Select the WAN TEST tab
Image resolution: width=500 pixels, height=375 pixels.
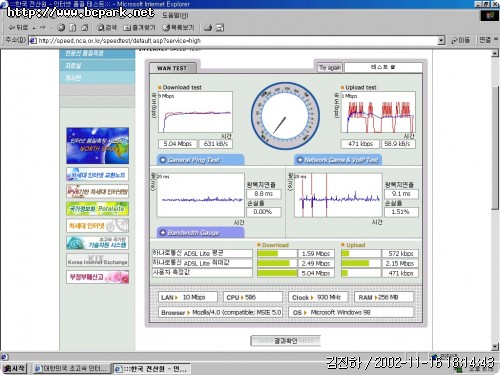[x=173, y=68]
